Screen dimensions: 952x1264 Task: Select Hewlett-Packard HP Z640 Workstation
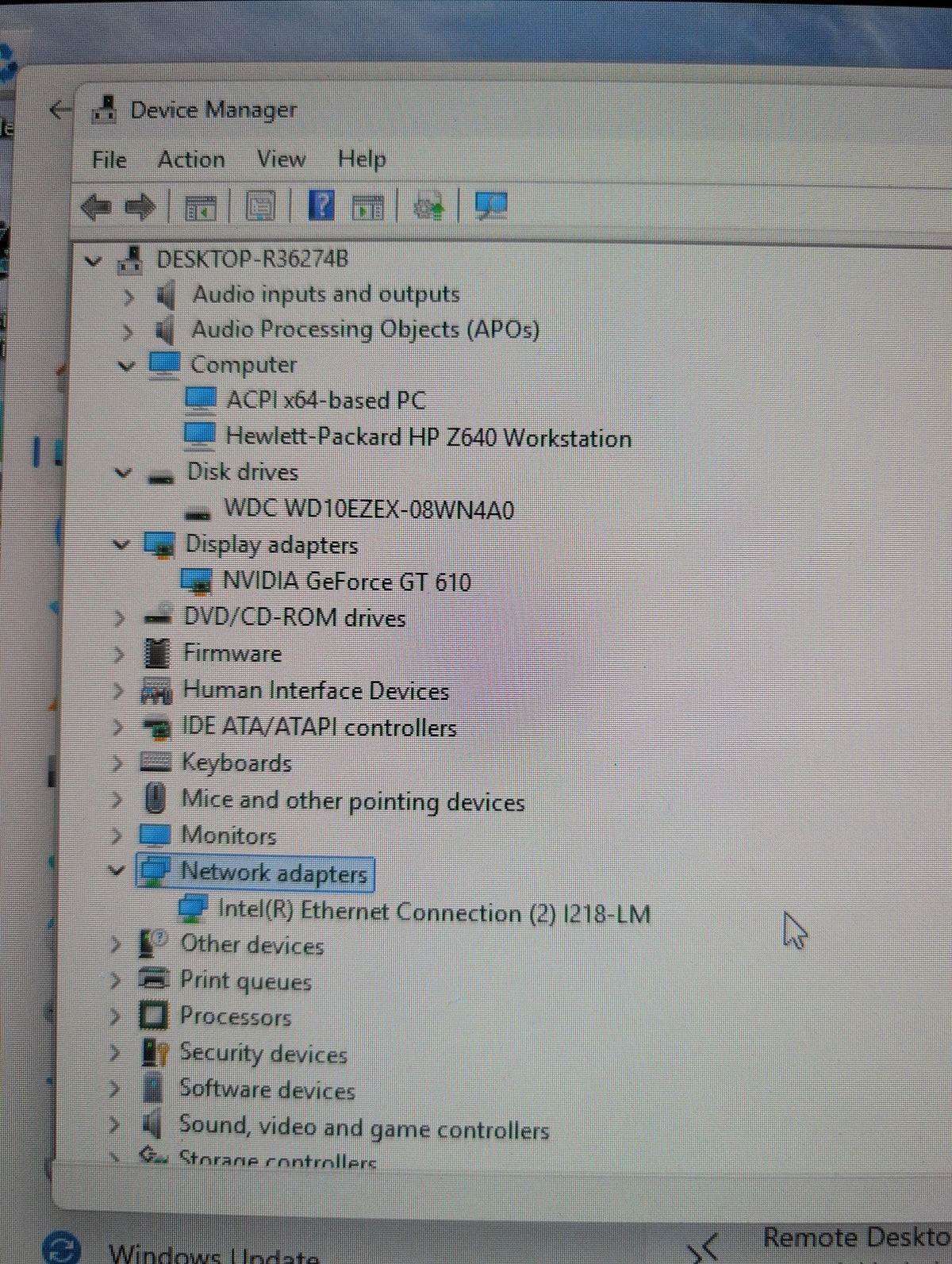428,437
